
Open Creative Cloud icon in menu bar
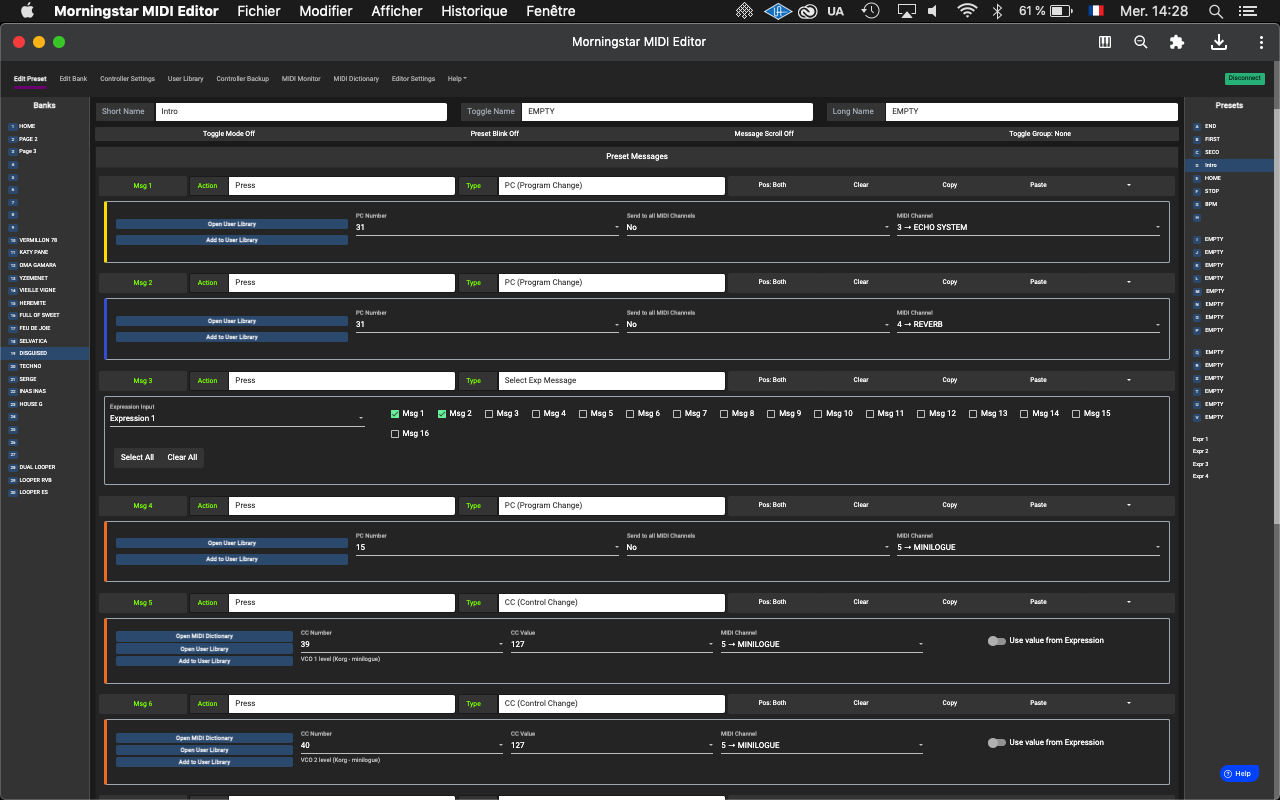tap(807, 11)
